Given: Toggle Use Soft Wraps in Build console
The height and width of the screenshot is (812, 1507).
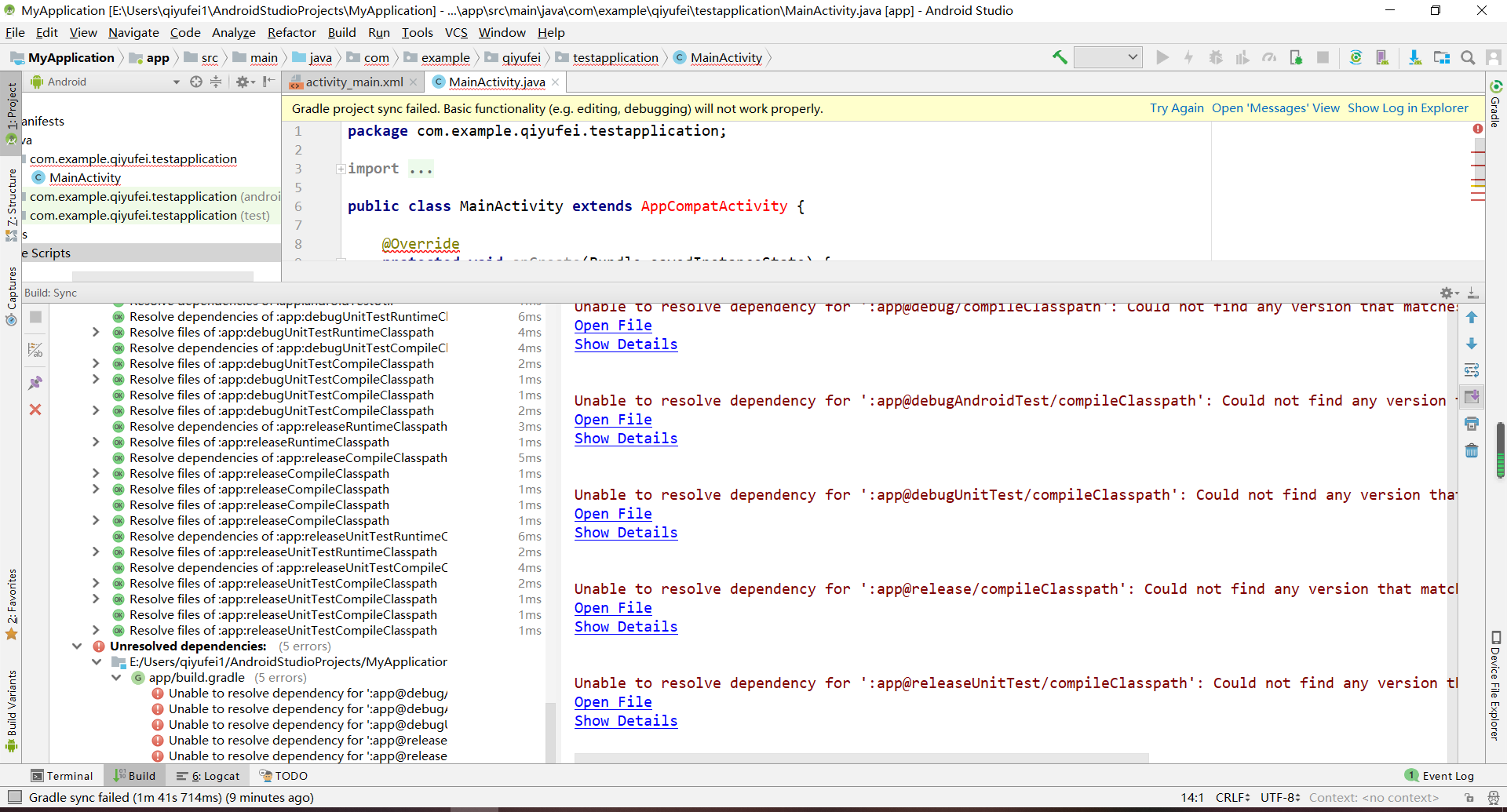Looking at the screenshot, I should [1472, 370].
